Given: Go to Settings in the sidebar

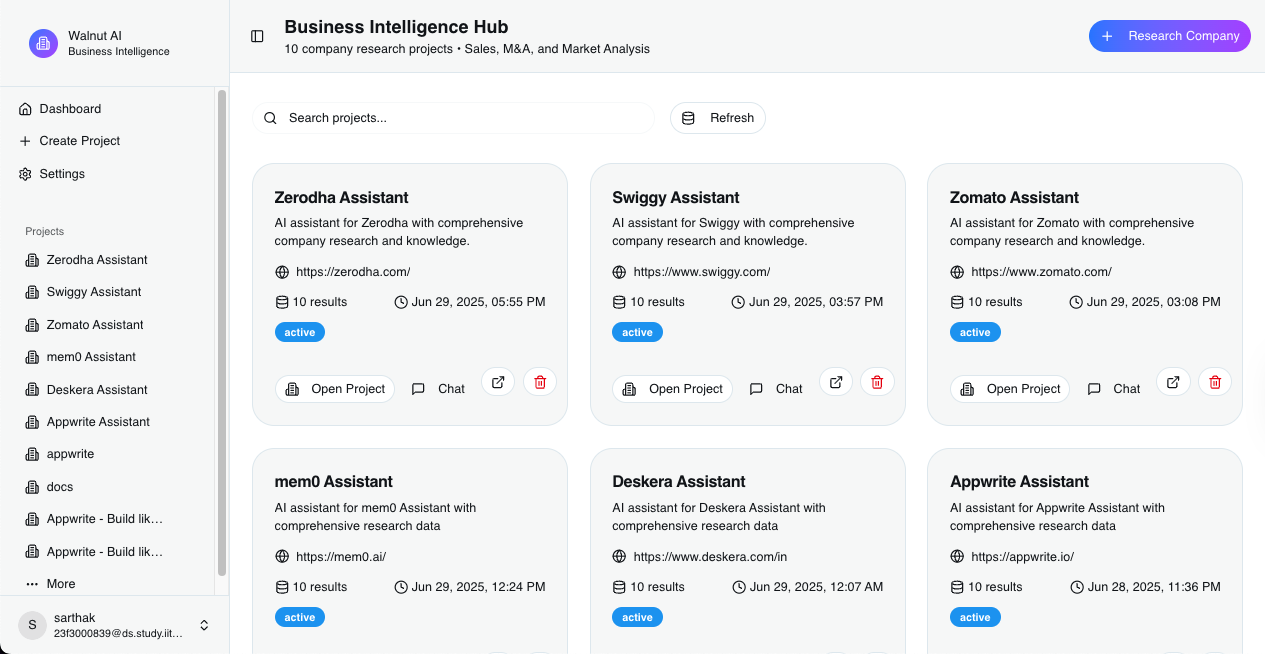Looking at the screenshot, I should (62, 174).
